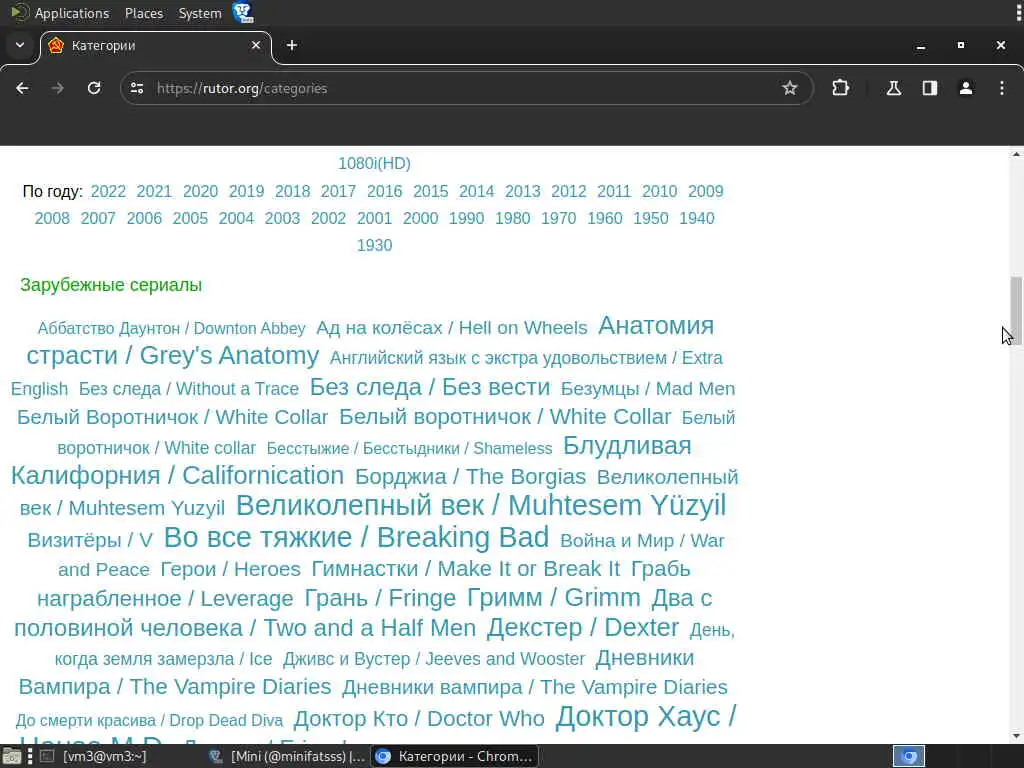Open Грань / Fringe link
Screen dimensions: 1024x768
coord(380,598)
